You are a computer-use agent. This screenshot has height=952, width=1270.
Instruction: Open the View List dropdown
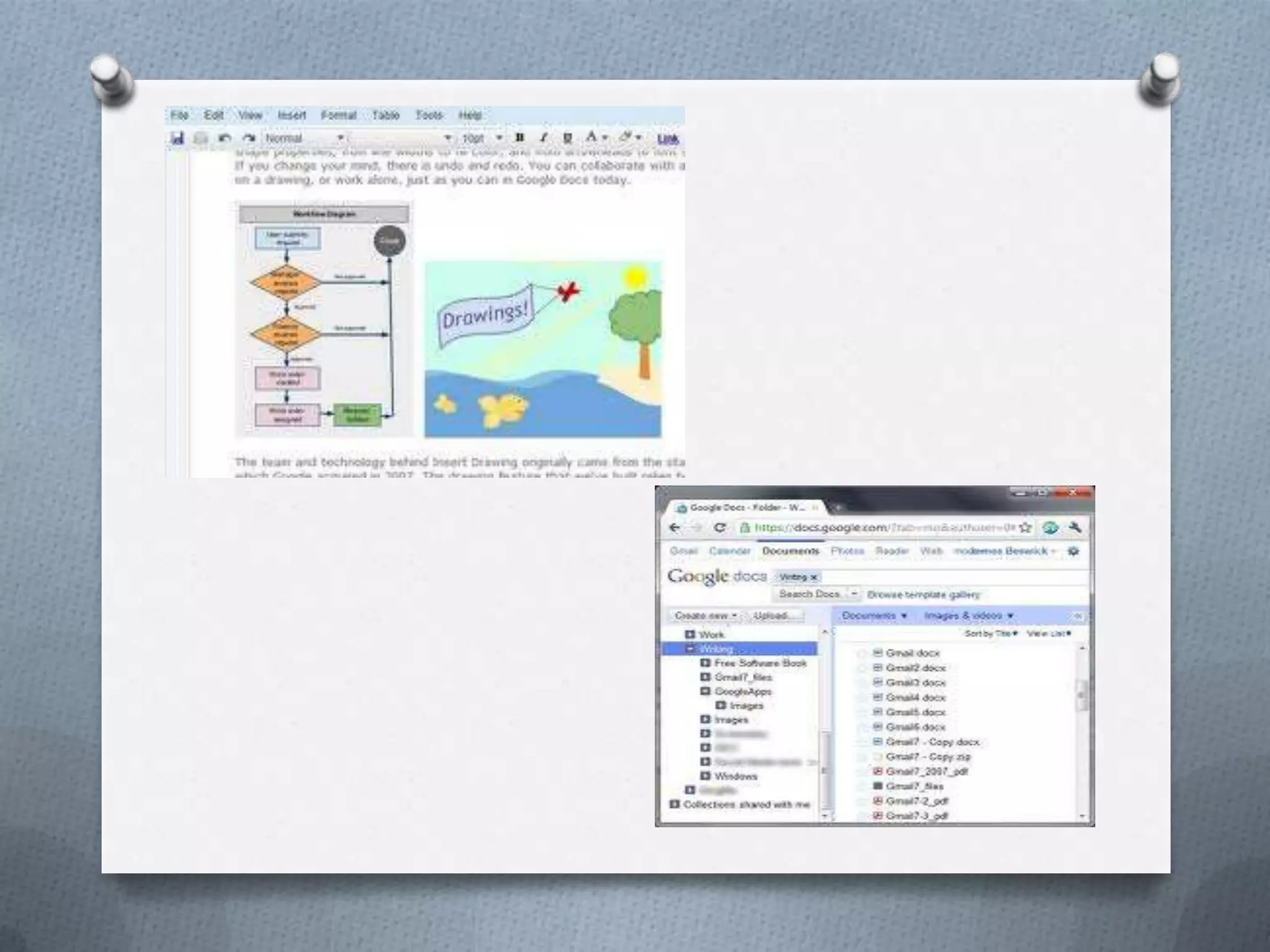pyautogui.click(x=1049, y=633)
